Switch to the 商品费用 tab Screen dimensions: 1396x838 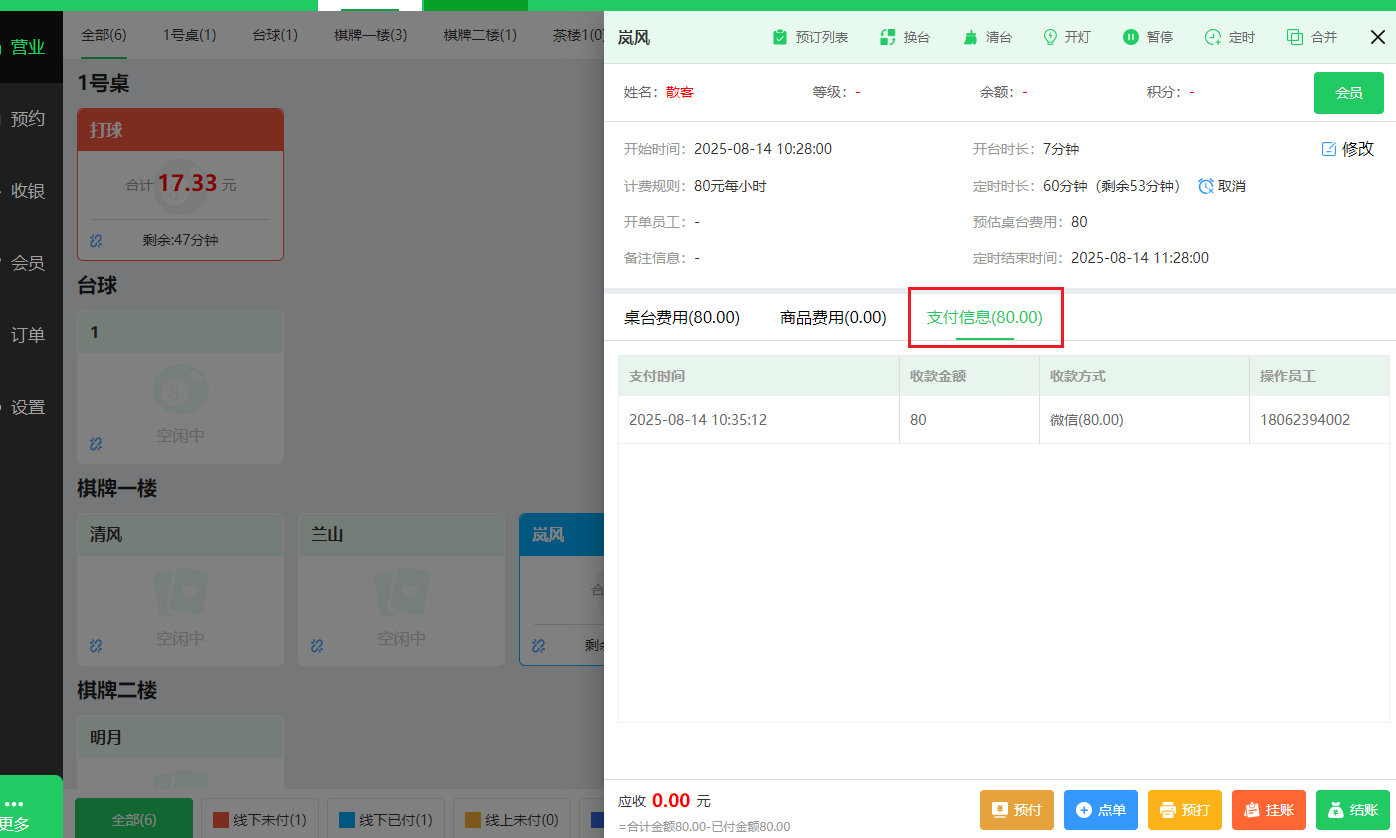click(x=832, y=317)
